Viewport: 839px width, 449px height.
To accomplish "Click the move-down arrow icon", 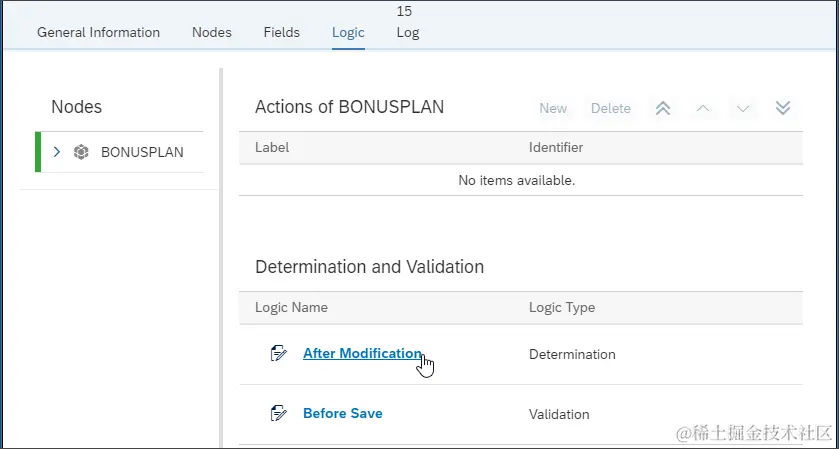I will (743, 108).
